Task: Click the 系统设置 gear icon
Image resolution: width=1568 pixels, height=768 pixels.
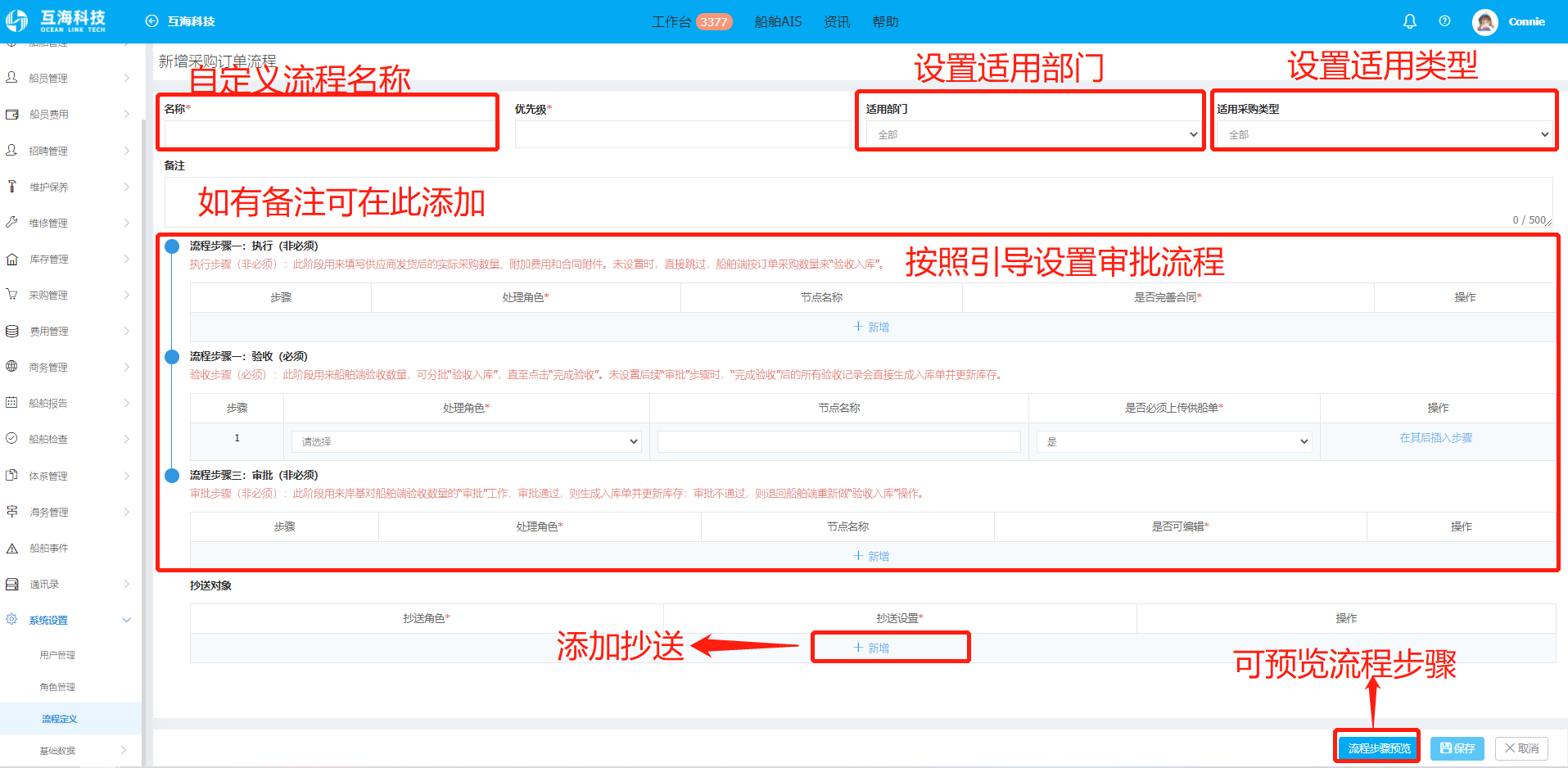Action: tap(11, 620)
